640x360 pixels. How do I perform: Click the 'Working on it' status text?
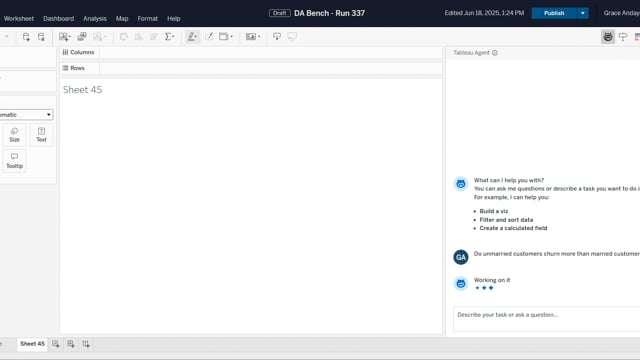click(x=492, y=280)
